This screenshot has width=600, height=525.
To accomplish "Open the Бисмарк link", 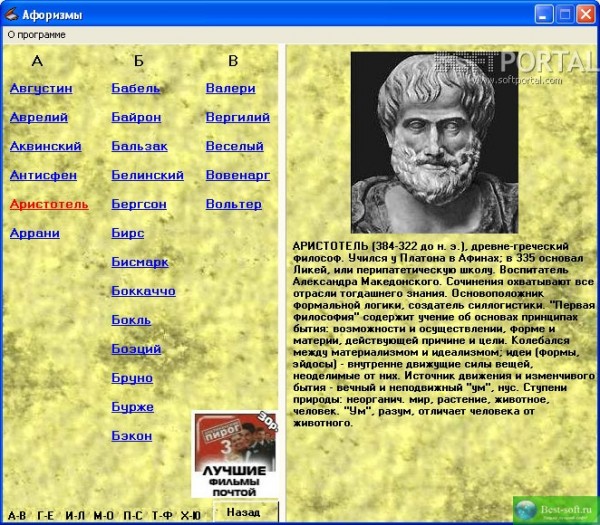I will coord(140,262).
